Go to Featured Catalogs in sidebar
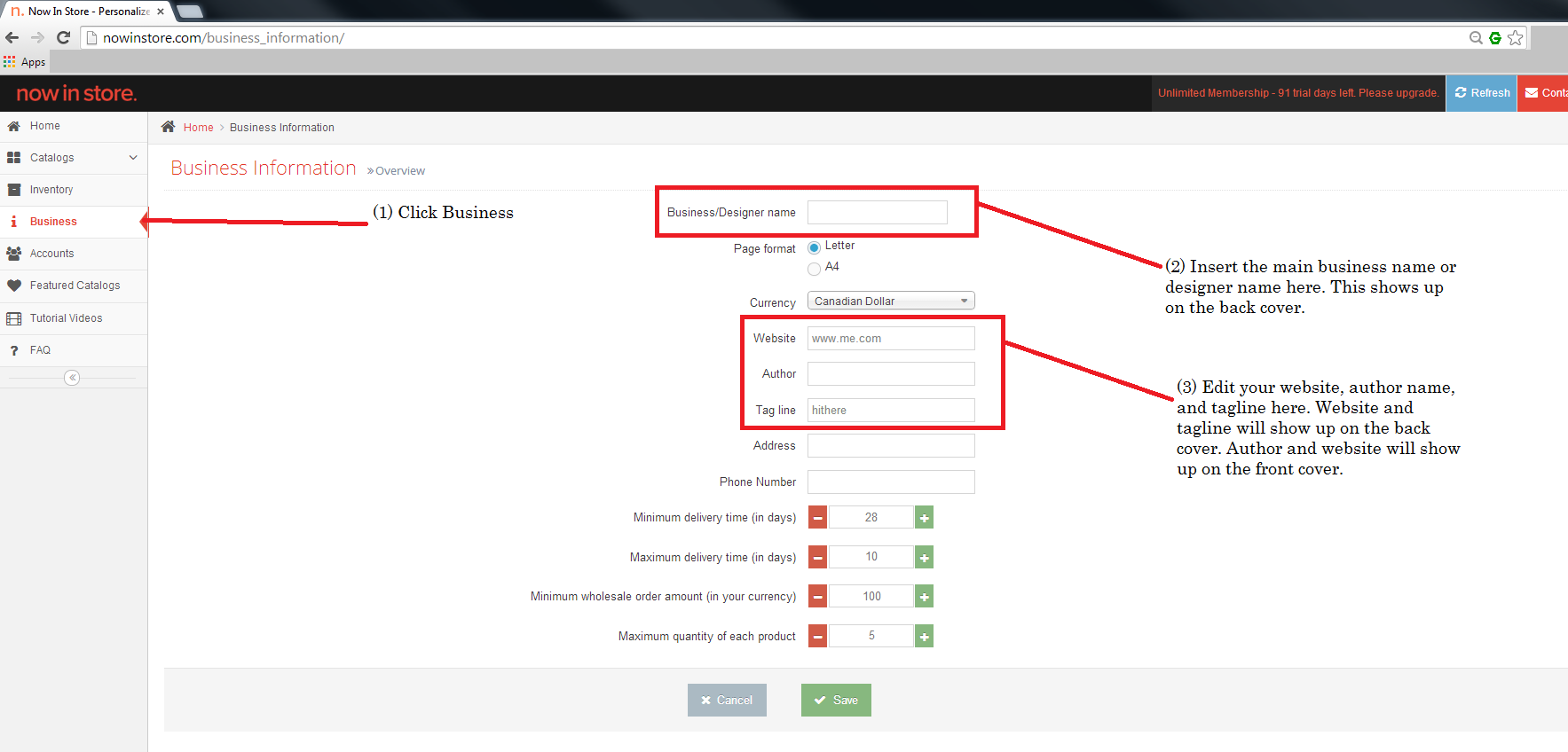This screenshot has width=1568, height=752. [75, 286]
